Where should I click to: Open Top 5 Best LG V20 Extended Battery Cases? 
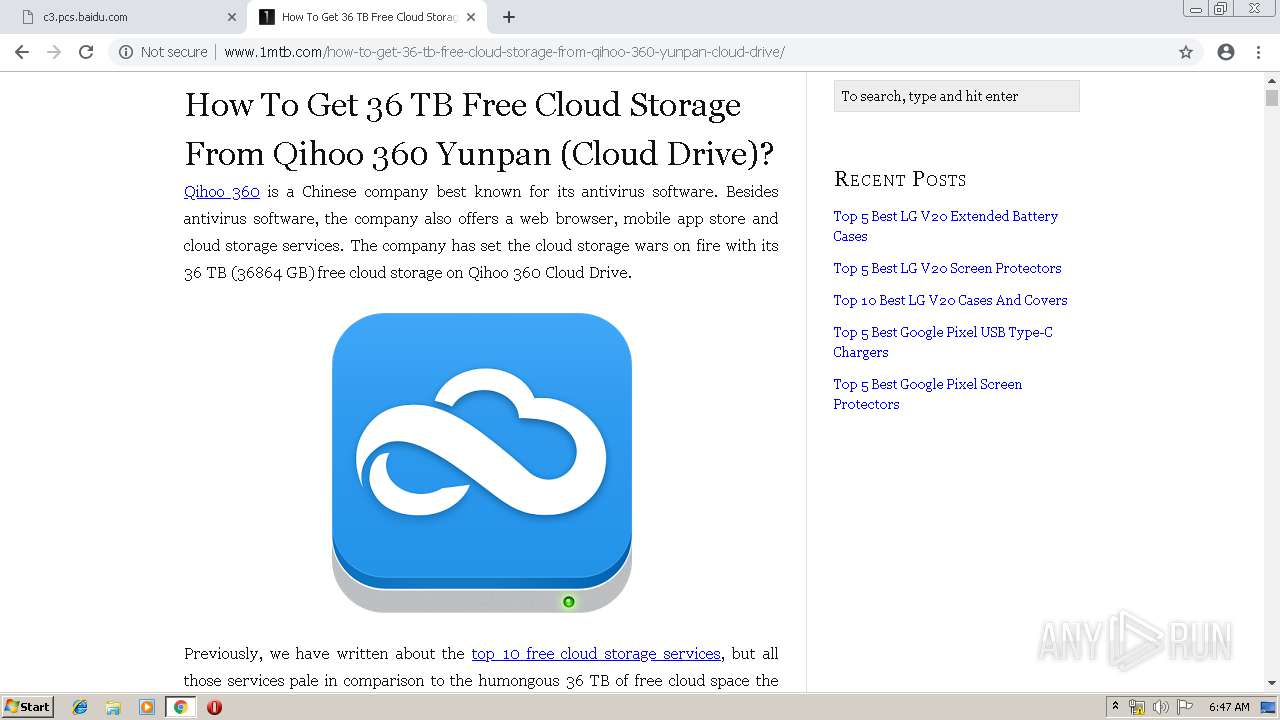pyautogui.click(x=945, y=226)
